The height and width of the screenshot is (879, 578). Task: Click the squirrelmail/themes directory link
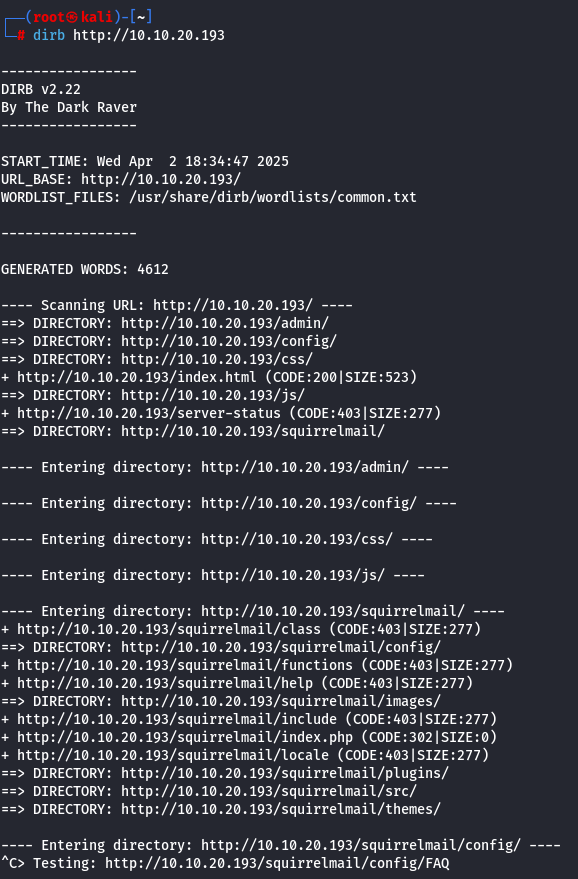281,809
